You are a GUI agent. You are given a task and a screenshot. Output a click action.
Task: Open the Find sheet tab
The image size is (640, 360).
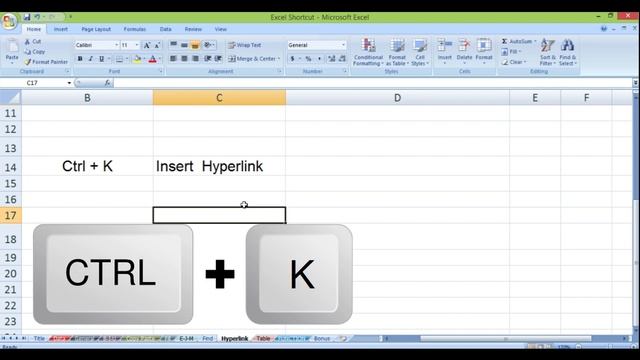pyautogui.click(x=208, y=338)
